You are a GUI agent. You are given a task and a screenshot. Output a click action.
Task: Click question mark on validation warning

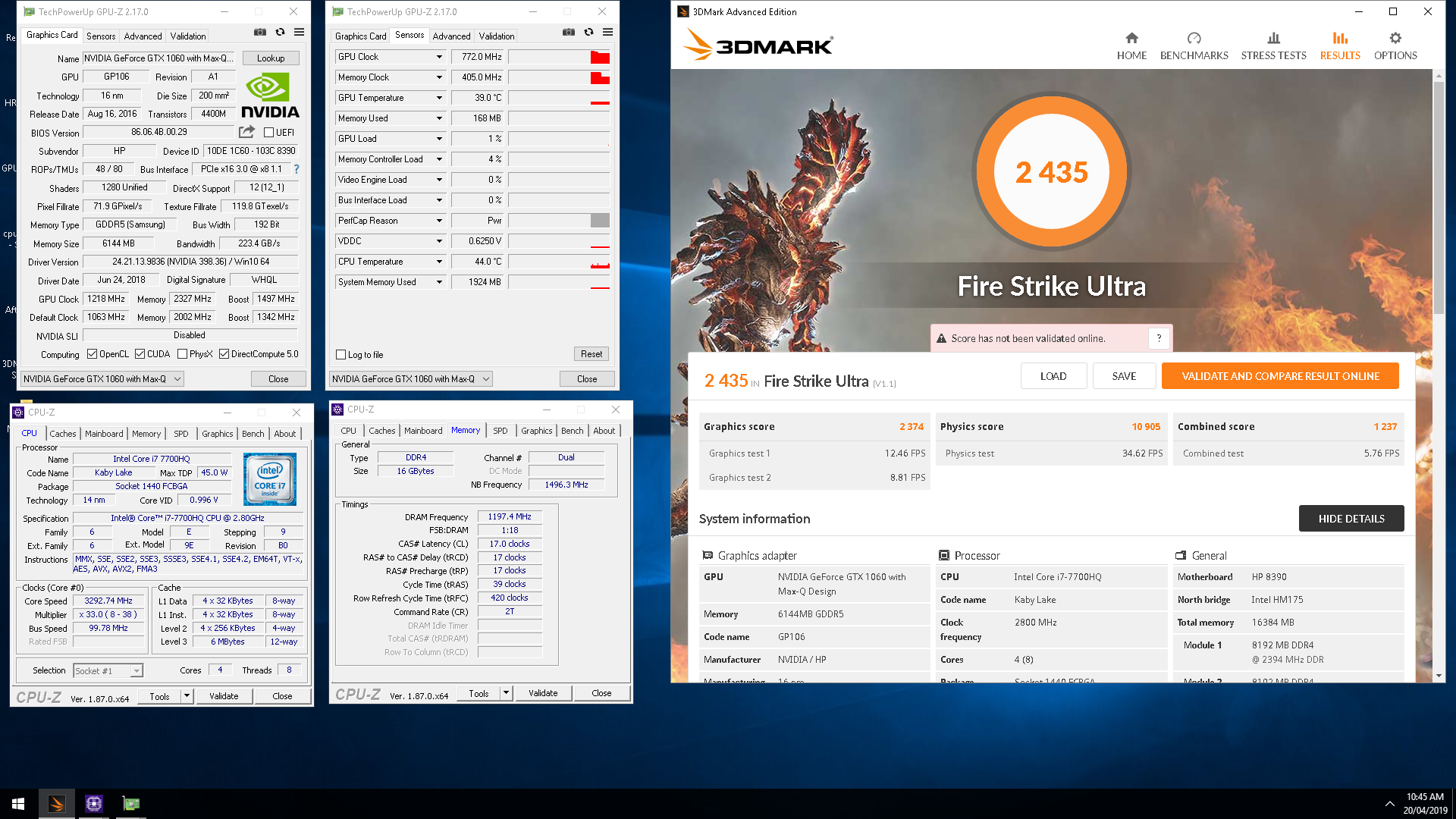click(1159, 338)
